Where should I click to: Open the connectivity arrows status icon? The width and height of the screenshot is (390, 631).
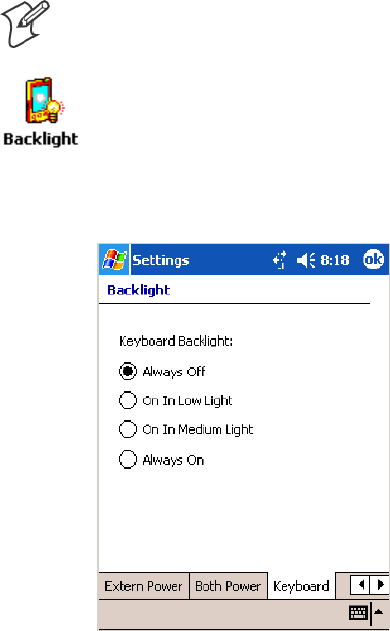tap(280, 260)
